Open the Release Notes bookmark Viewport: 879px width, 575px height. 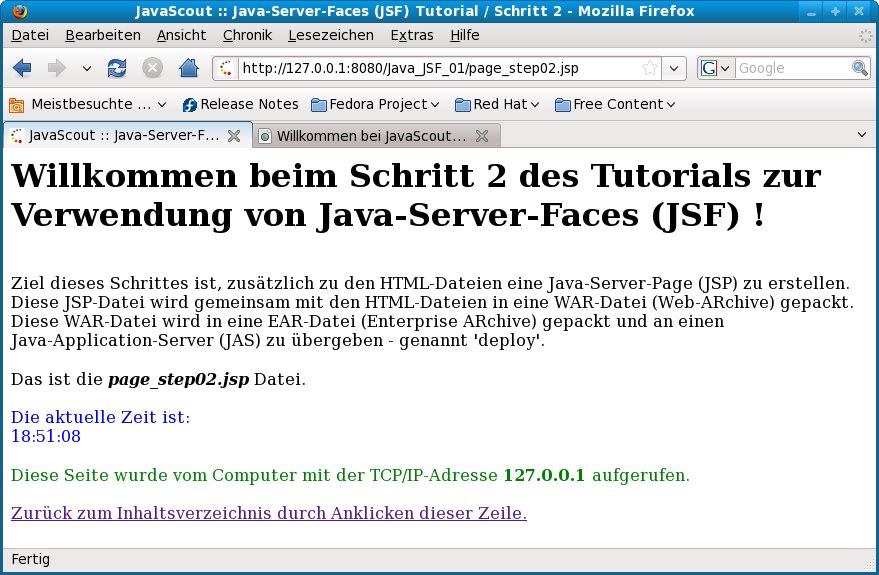240,104
